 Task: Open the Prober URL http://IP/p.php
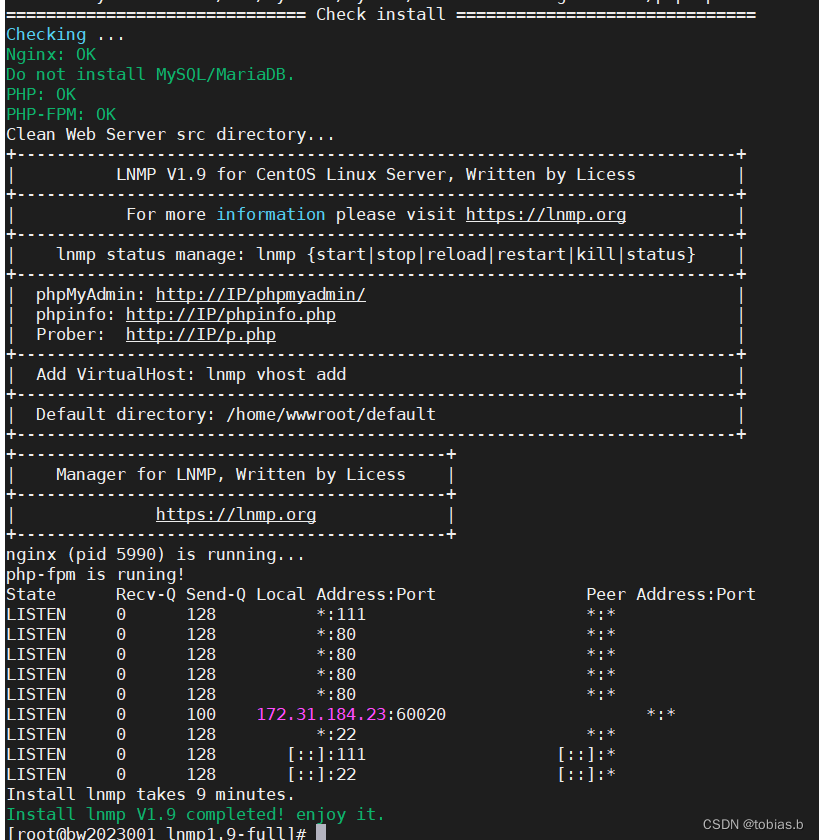pyautogui.click(x=201, y=335)
